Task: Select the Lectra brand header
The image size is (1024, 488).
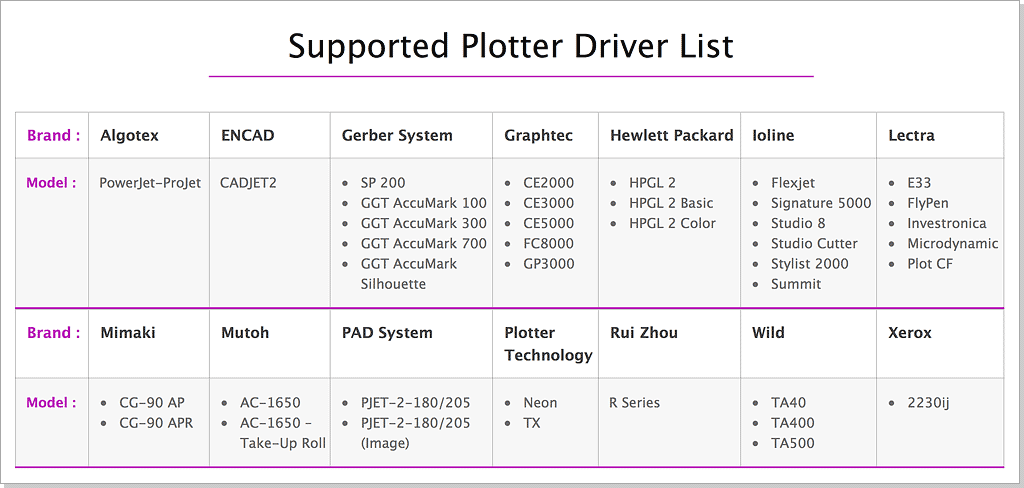Action: (911, 136)
